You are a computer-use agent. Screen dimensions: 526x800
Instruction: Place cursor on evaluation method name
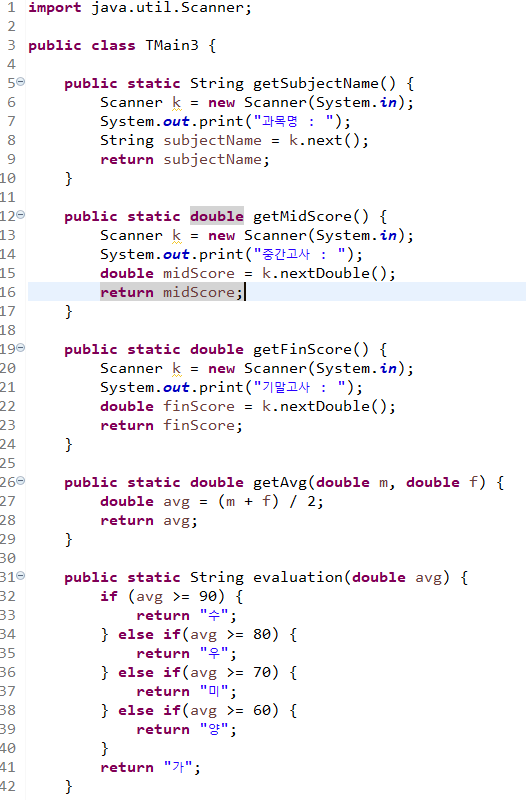298,578
